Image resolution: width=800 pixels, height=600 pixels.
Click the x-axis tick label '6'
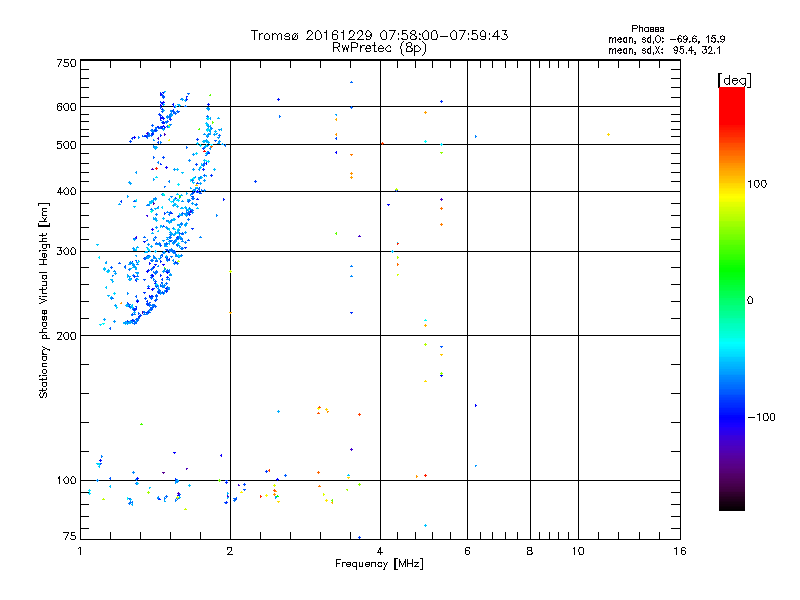[467, 551]
